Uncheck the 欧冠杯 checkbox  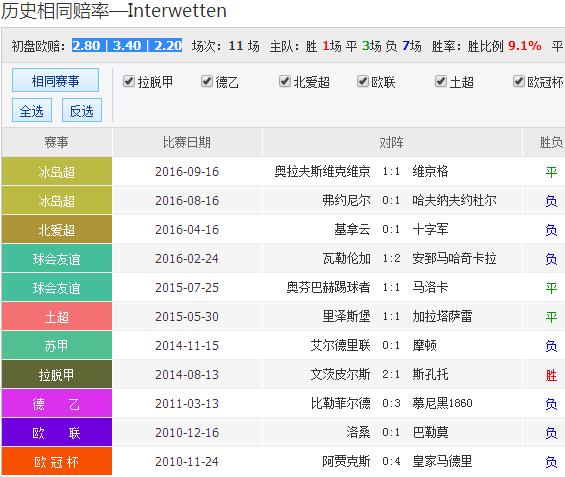519,81
